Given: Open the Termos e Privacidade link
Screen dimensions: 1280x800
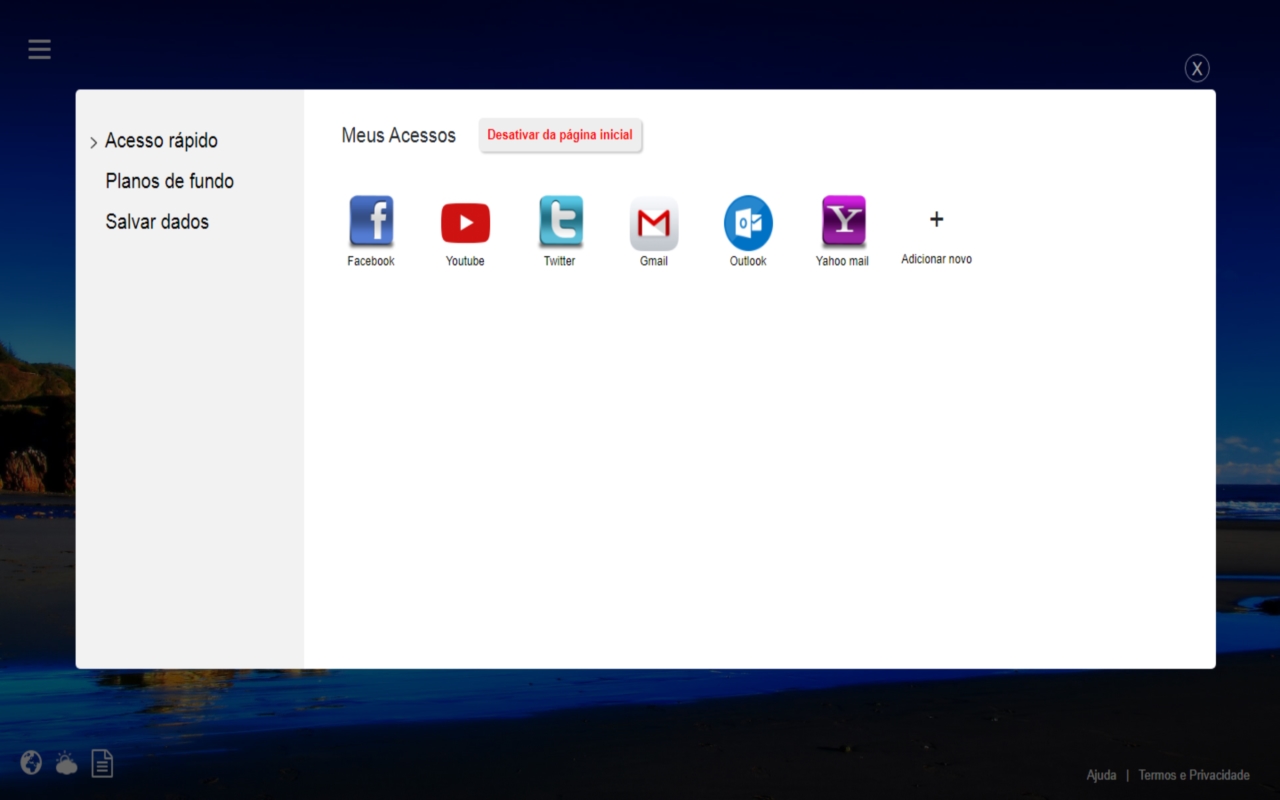Looking at the screenshot, I should (1194, 775).
